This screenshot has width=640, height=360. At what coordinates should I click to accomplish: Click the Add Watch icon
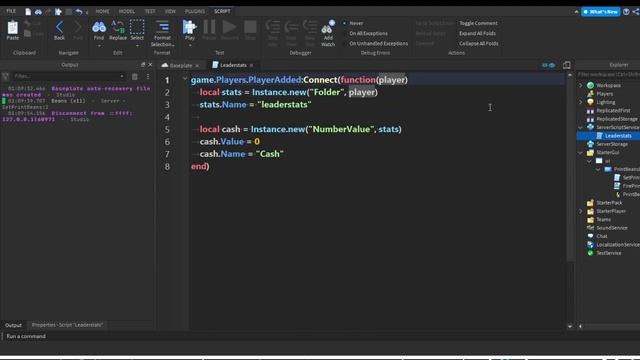[x=328, y=27]
